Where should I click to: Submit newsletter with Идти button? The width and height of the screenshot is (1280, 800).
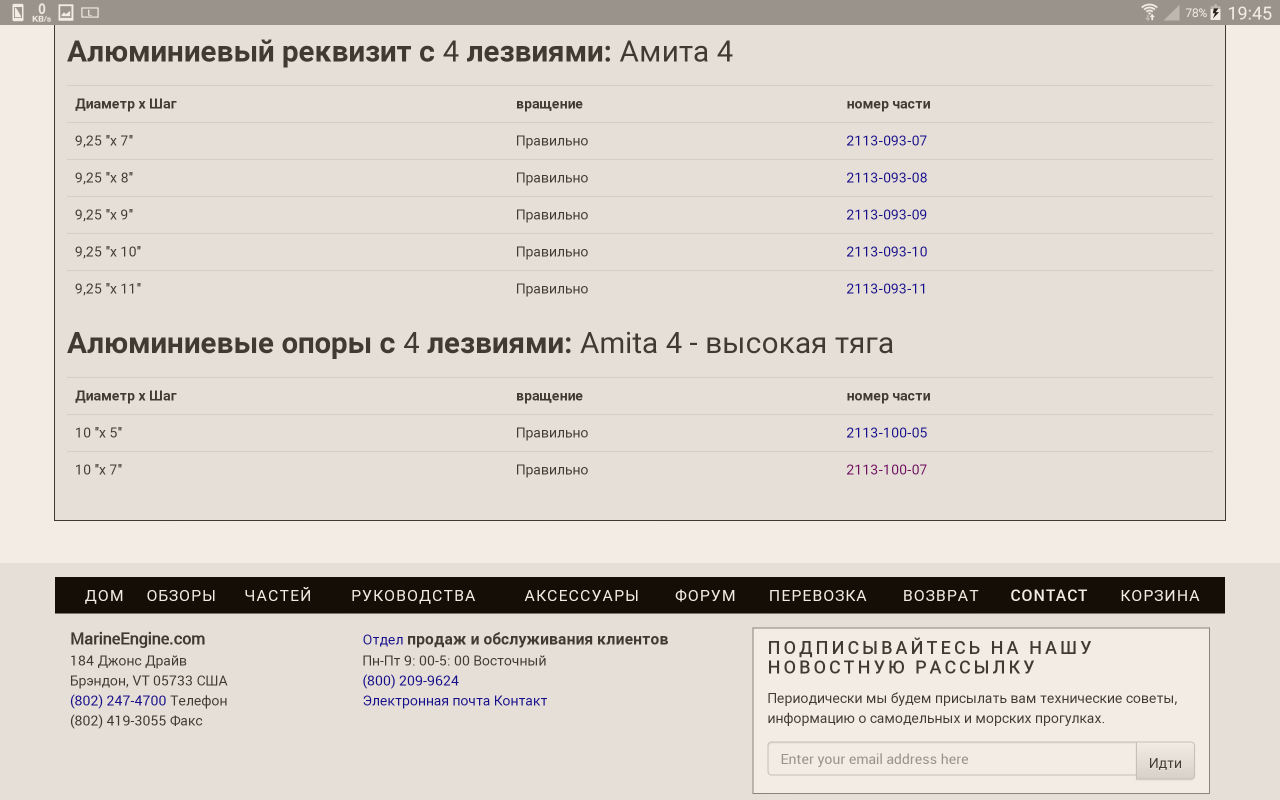(x=1165, y=762)
